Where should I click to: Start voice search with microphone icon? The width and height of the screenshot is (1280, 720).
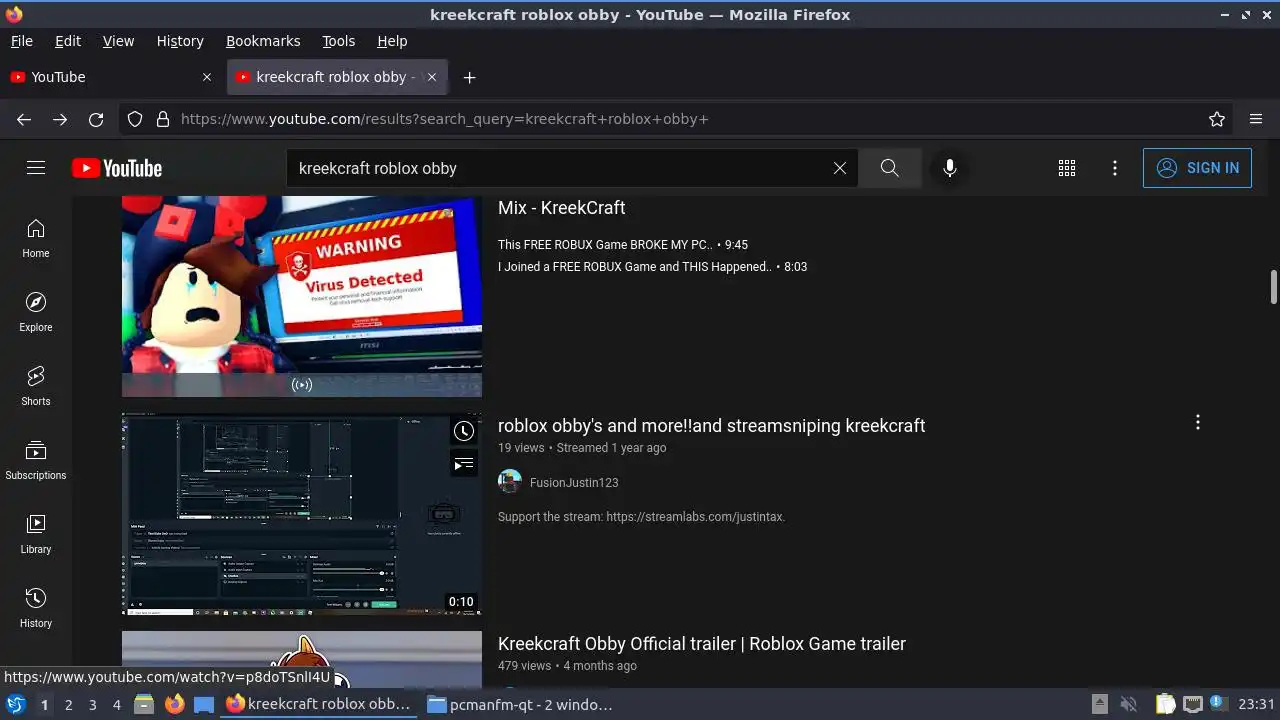(950, 168)
